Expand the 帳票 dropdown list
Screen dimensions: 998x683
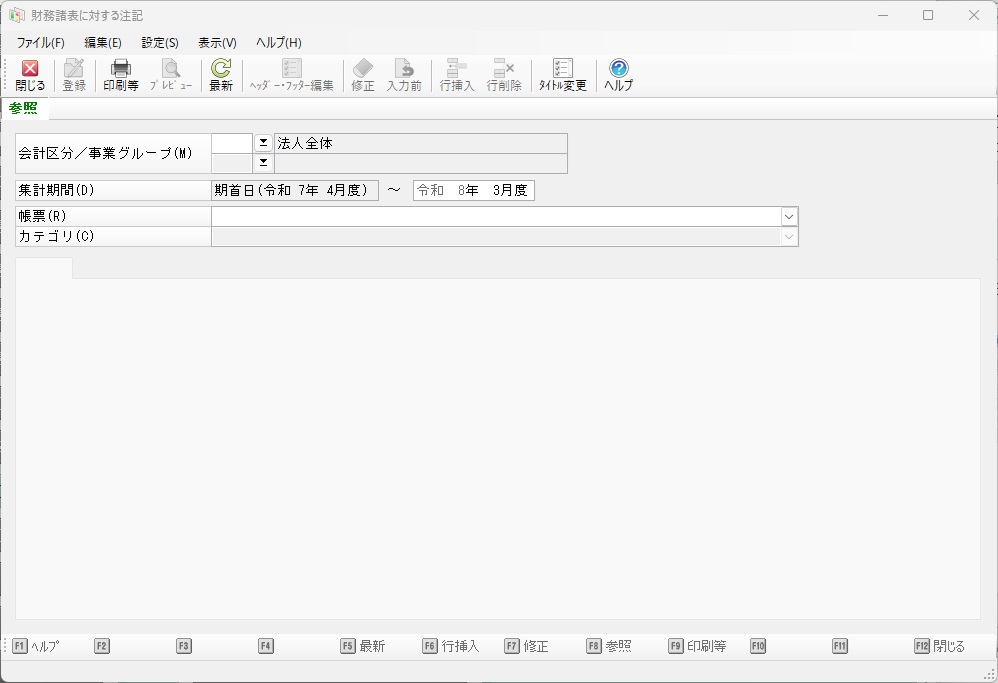point(788,217)
